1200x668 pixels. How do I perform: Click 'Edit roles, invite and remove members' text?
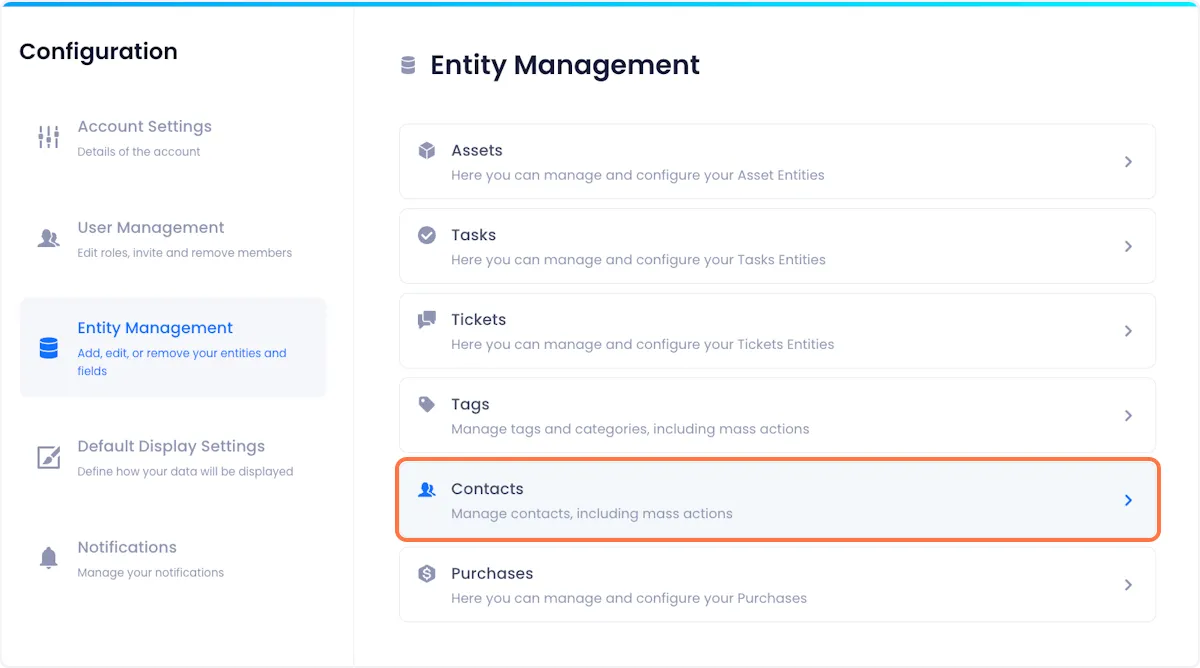tap(185, 253)
